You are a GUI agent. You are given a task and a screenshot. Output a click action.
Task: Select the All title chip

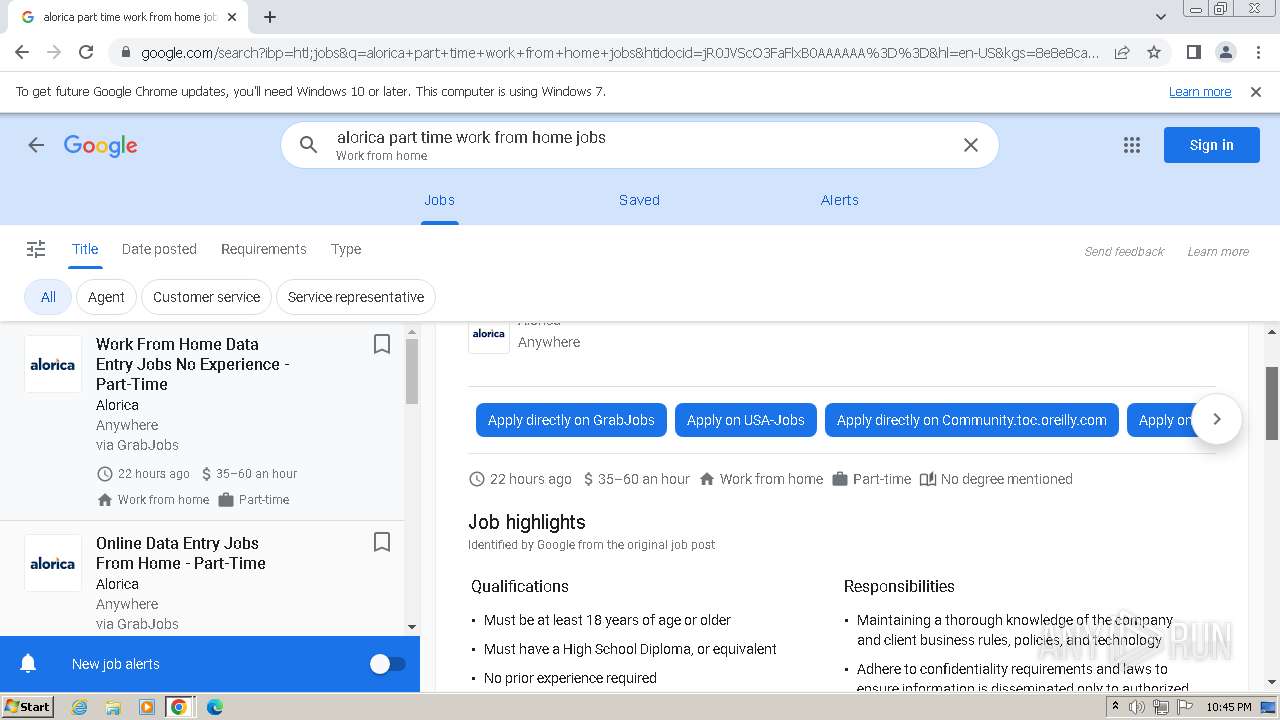coord(48,297)
